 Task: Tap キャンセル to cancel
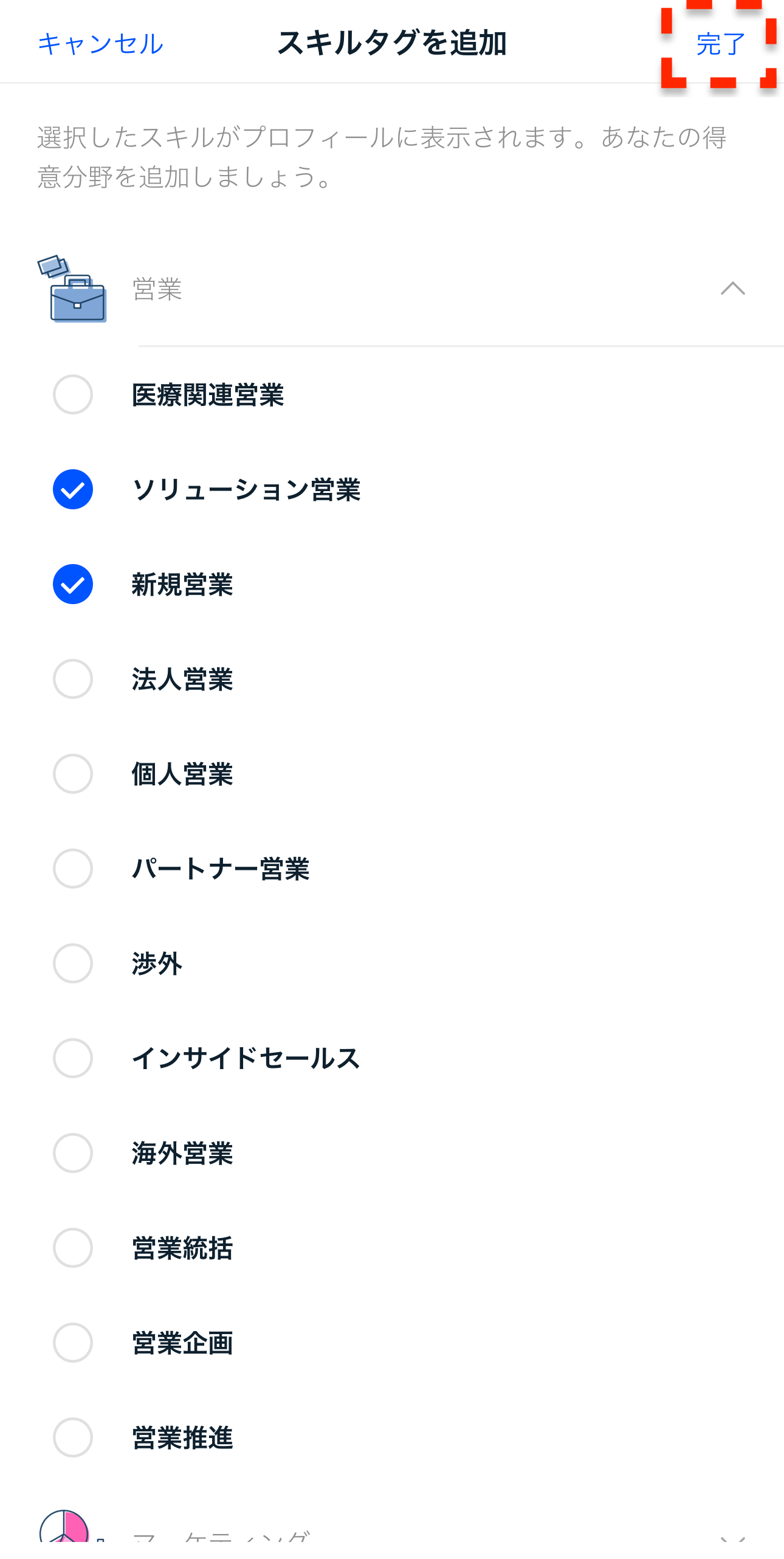point(101,44)
